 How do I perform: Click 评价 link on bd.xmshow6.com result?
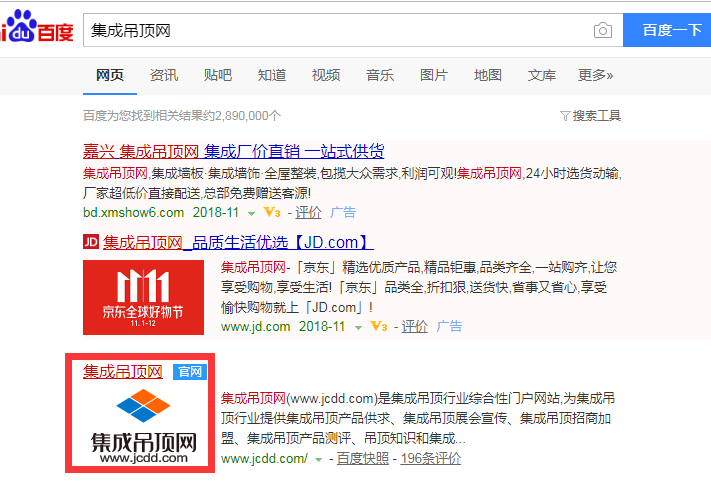click(308, 212)
